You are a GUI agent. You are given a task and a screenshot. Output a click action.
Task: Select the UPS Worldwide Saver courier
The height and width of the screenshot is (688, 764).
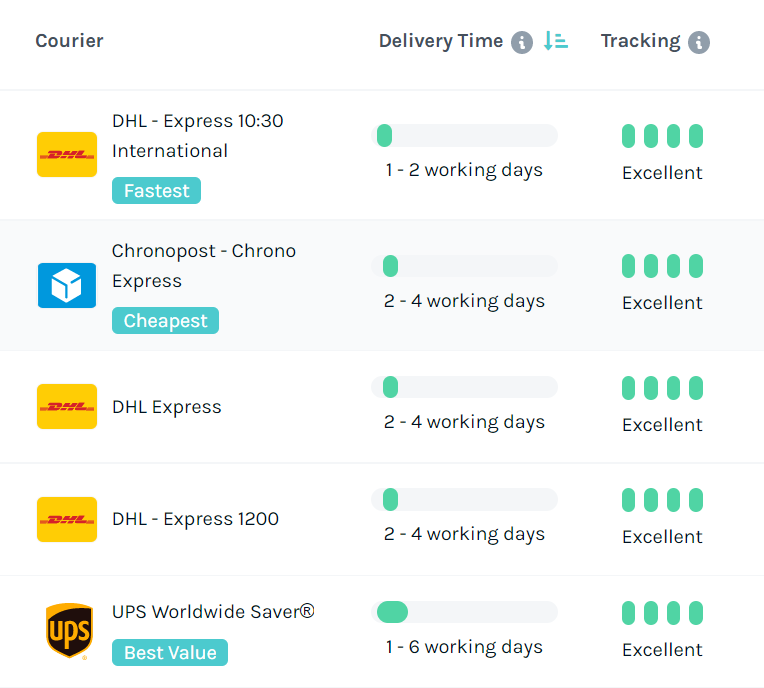[x=213, y=611]
